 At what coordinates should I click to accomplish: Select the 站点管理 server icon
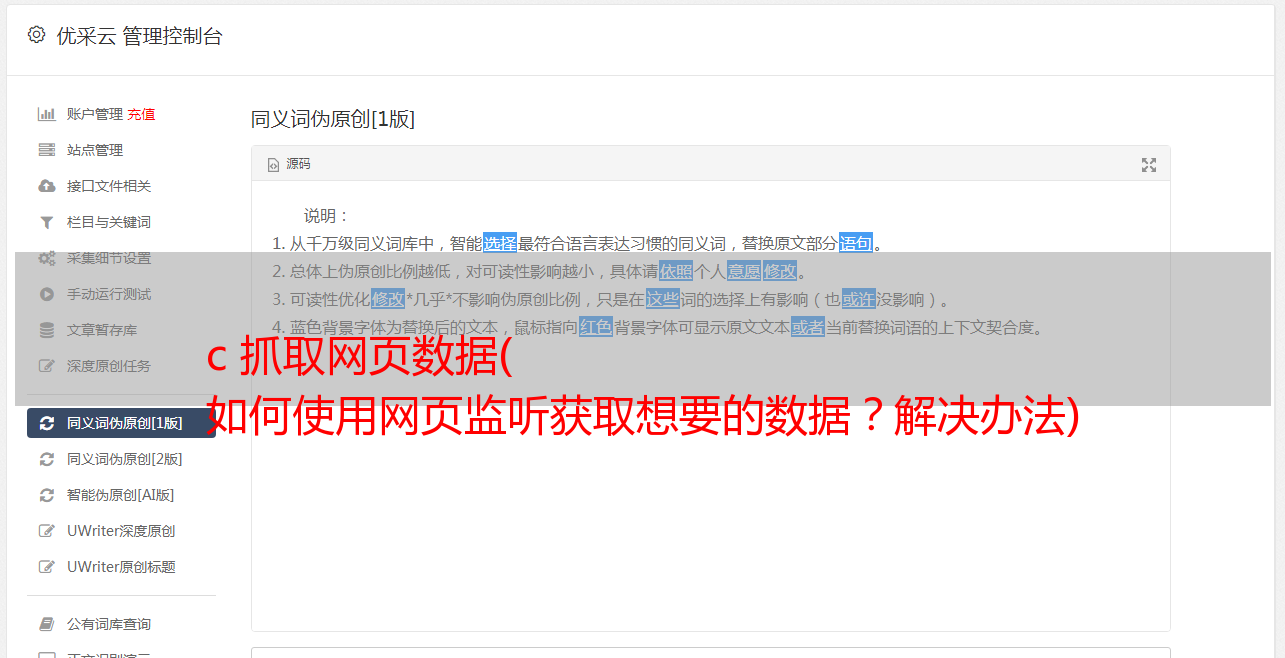coord(46,150)
